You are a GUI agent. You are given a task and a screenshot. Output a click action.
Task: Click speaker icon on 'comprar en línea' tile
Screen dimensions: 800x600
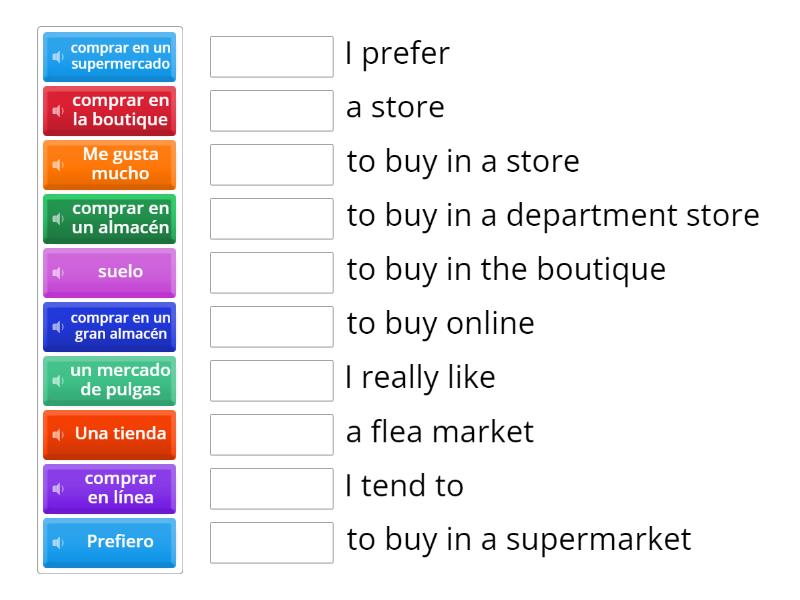click(57, 488)
